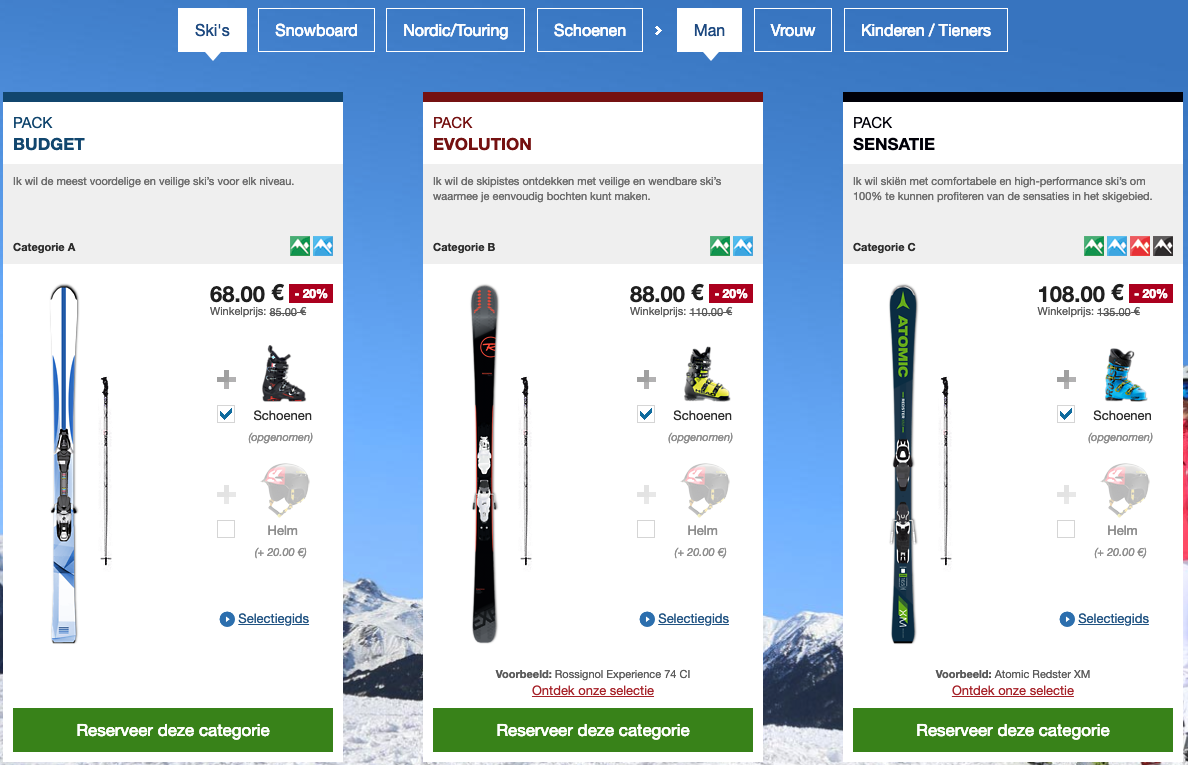Click the Budget pack ski boot icon
The height and width of the screenshot is (765, 1188).
[x=283, y=373]
